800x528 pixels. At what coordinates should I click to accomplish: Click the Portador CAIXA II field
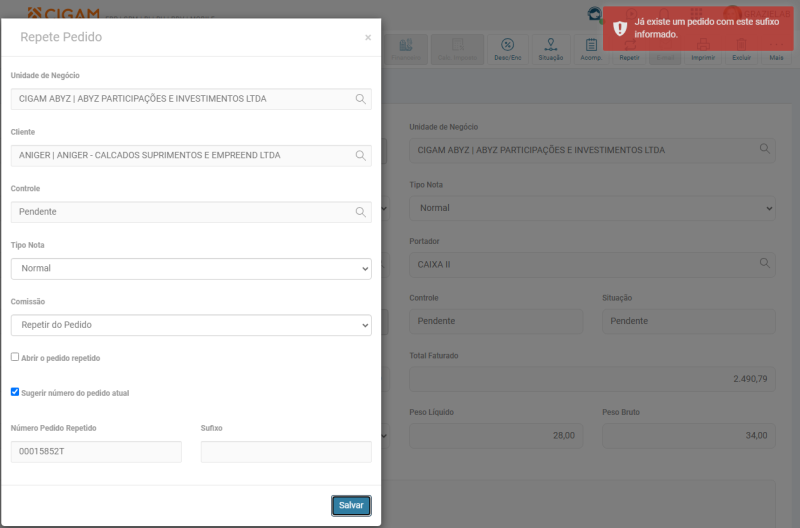tap(592, 265)
